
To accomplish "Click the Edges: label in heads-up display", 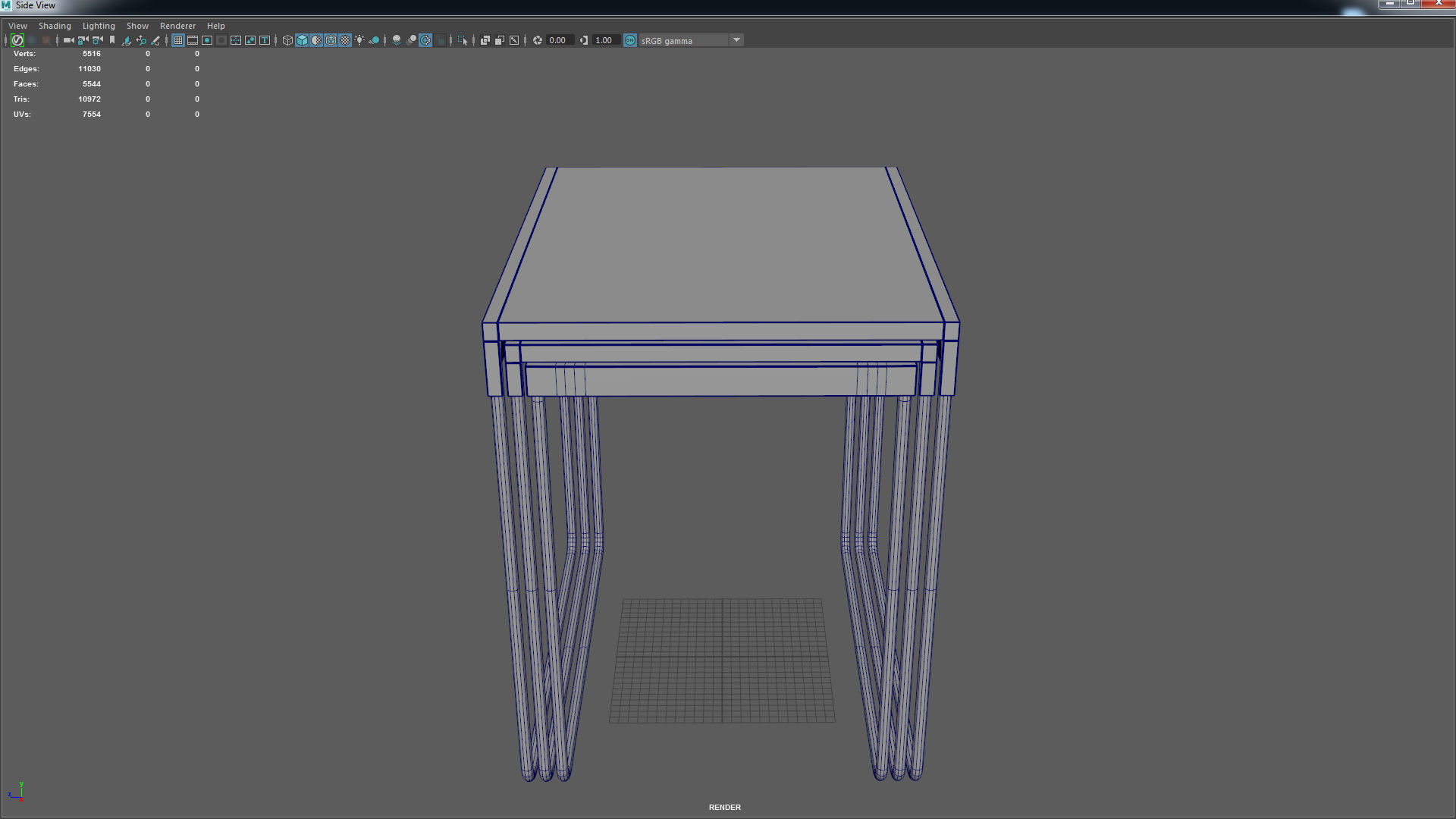I will (26, 69).
